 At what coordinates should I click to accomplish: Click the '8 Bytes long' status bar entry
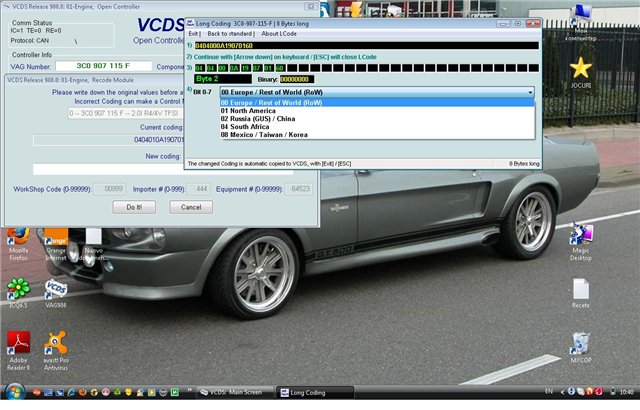524,164
